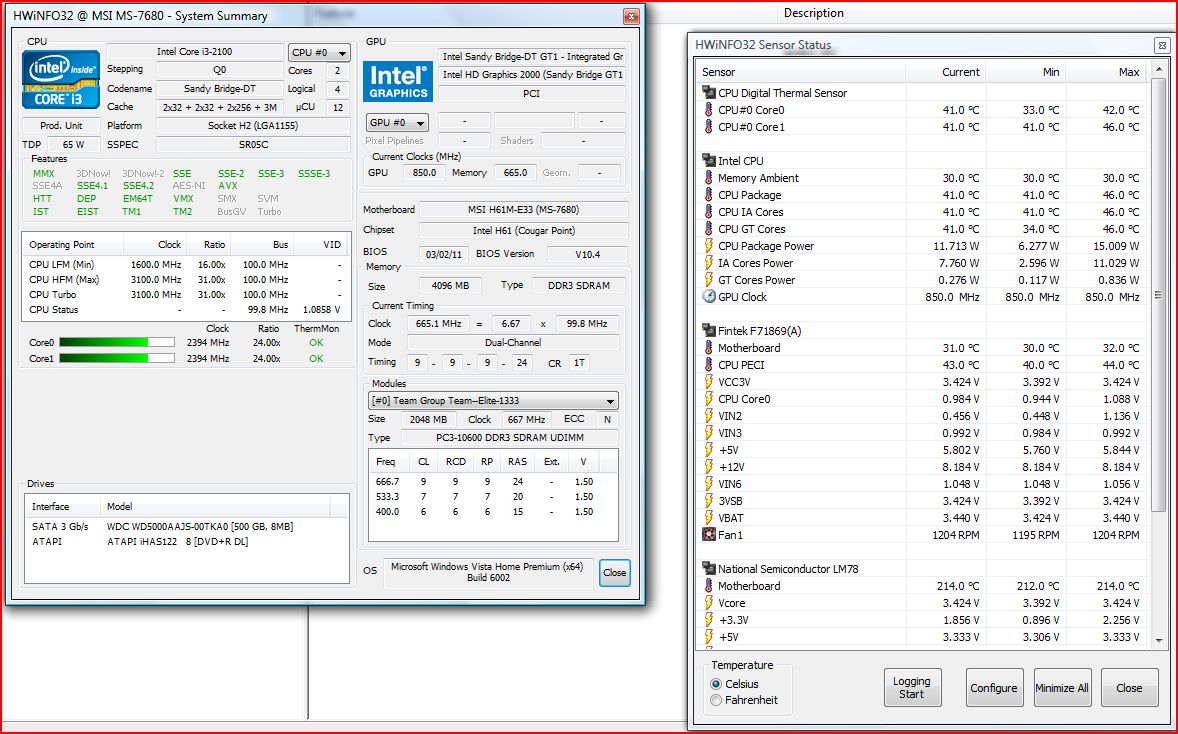The height and width of the screenshot is (734, 1178).
Task: Click the CPU LFM (Min) row
Action: coord(186,264)
